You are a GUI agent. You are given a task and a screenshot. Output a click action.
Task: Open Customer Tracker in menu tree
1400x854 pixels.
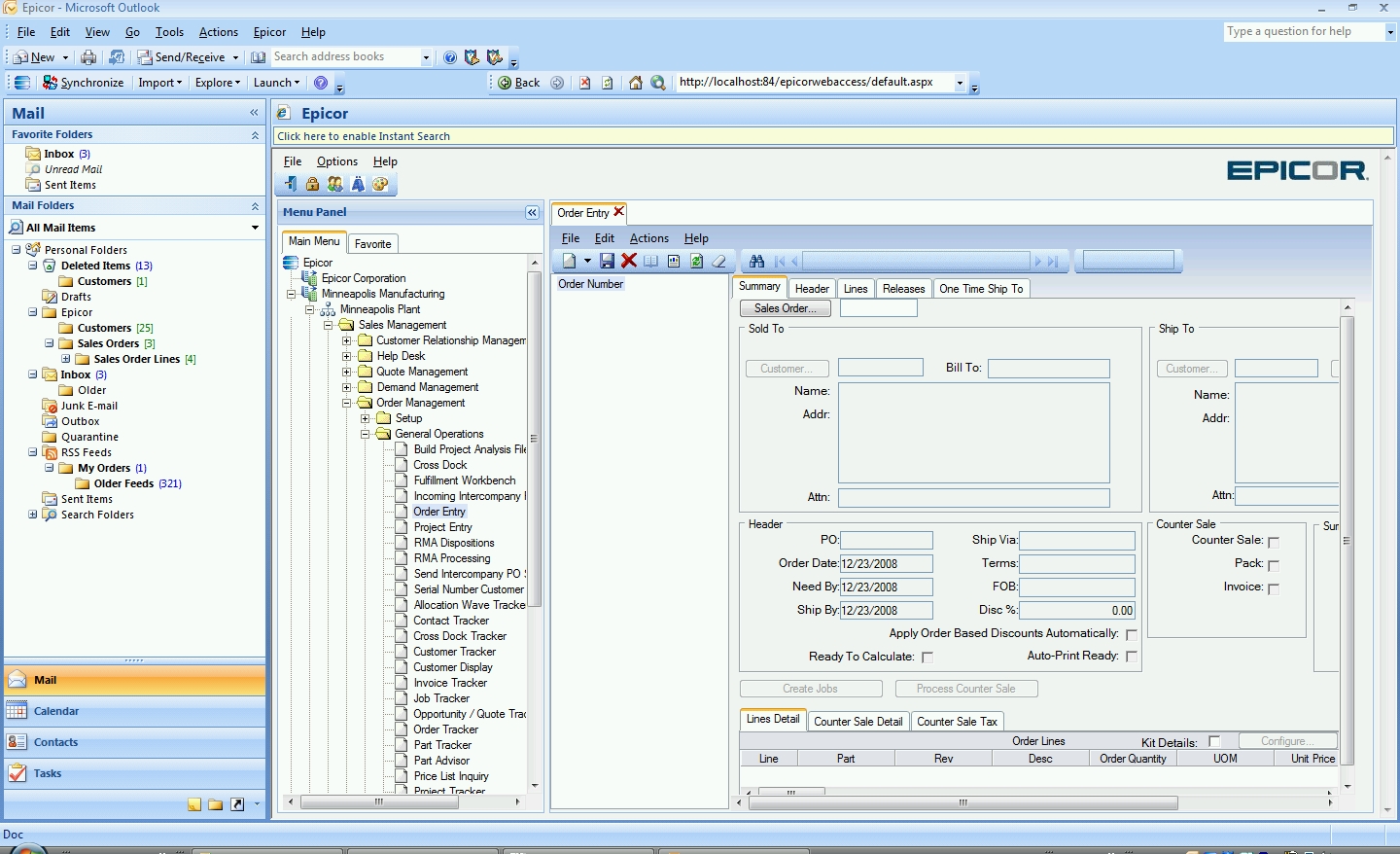[x=455, y=652]
